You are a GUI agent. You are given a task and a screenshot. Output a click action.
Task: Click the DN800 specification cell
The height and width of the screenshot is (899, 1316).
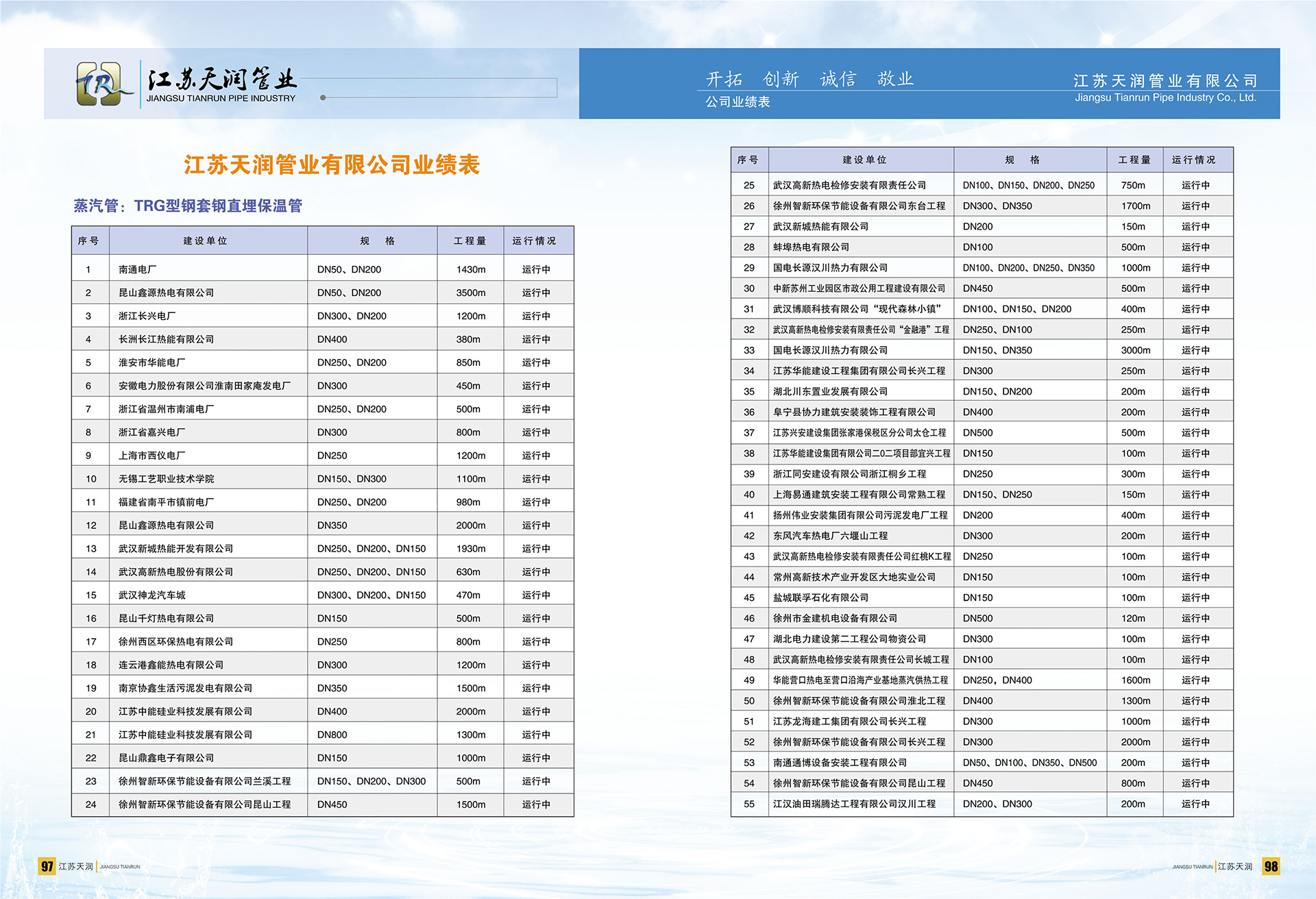332,735
